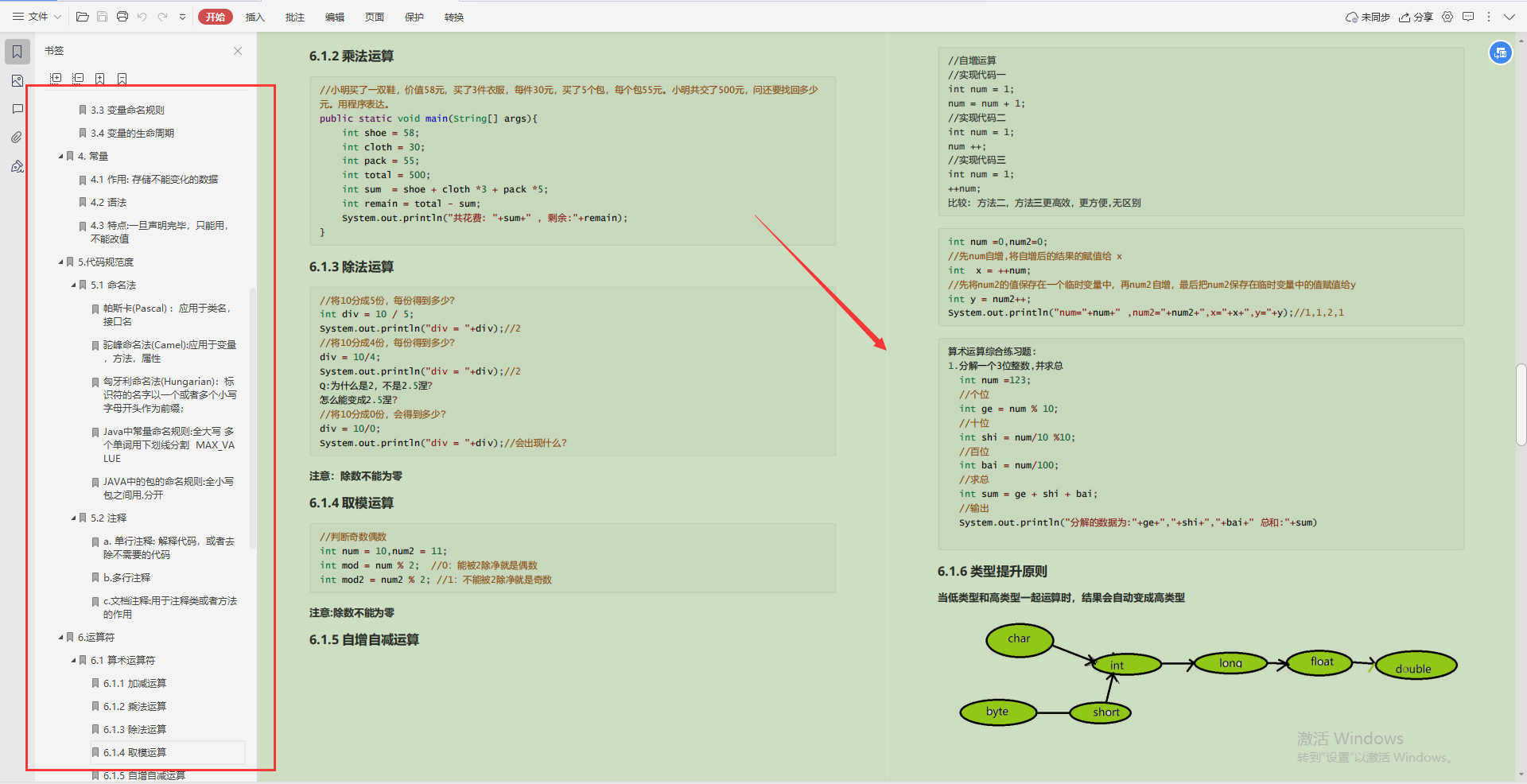Open the 文件 file menu
The height and width of the screenshot is (784, 1527).
[37, 17]
